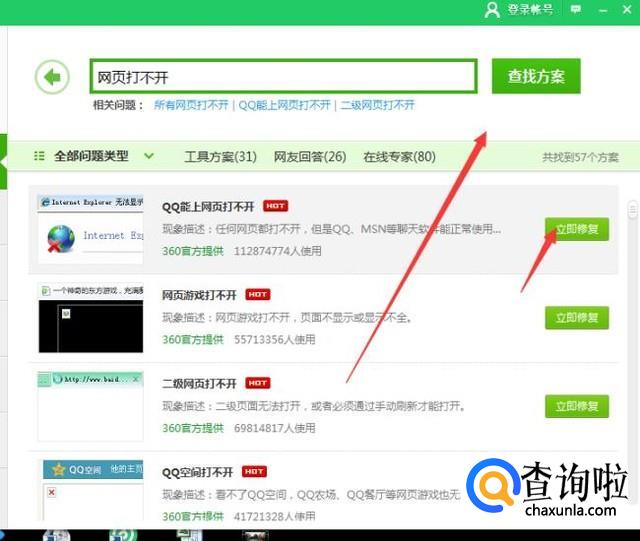Select the 二级网页打不开 result title

coord(199,384)
